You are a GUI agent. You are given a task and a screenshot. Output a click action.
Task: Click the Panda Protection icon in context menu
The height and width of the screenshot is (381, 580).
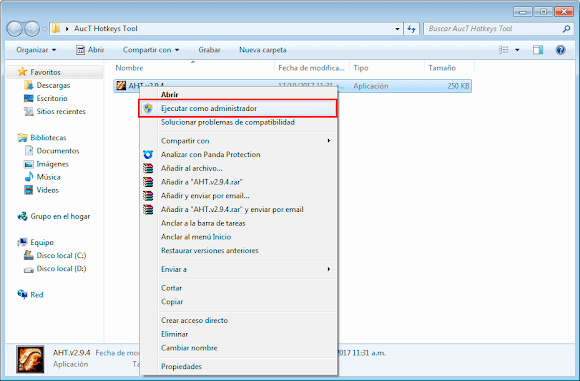click(148, 155)
